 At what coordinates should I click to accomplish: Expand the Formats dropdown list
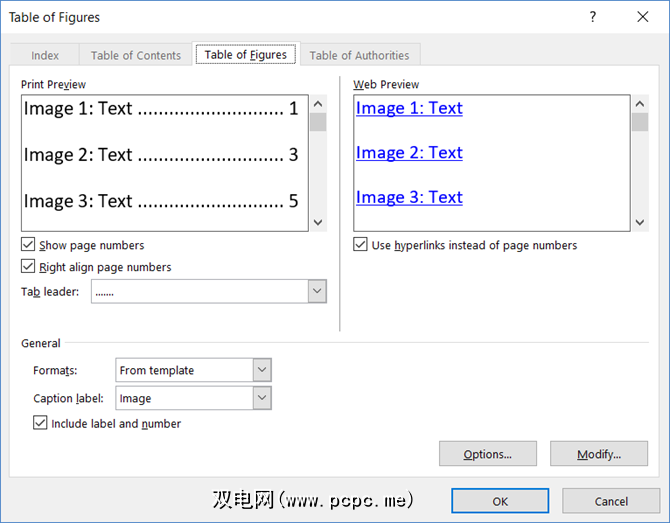(x=261, y=370)
